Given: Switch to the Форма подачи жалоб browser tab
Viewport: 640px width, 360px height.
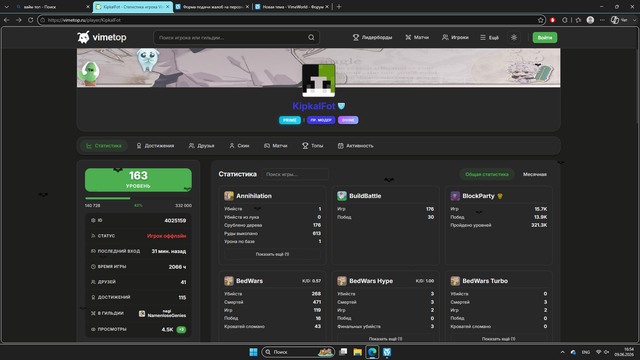Looking at the screenshot, I should [212, 7].
